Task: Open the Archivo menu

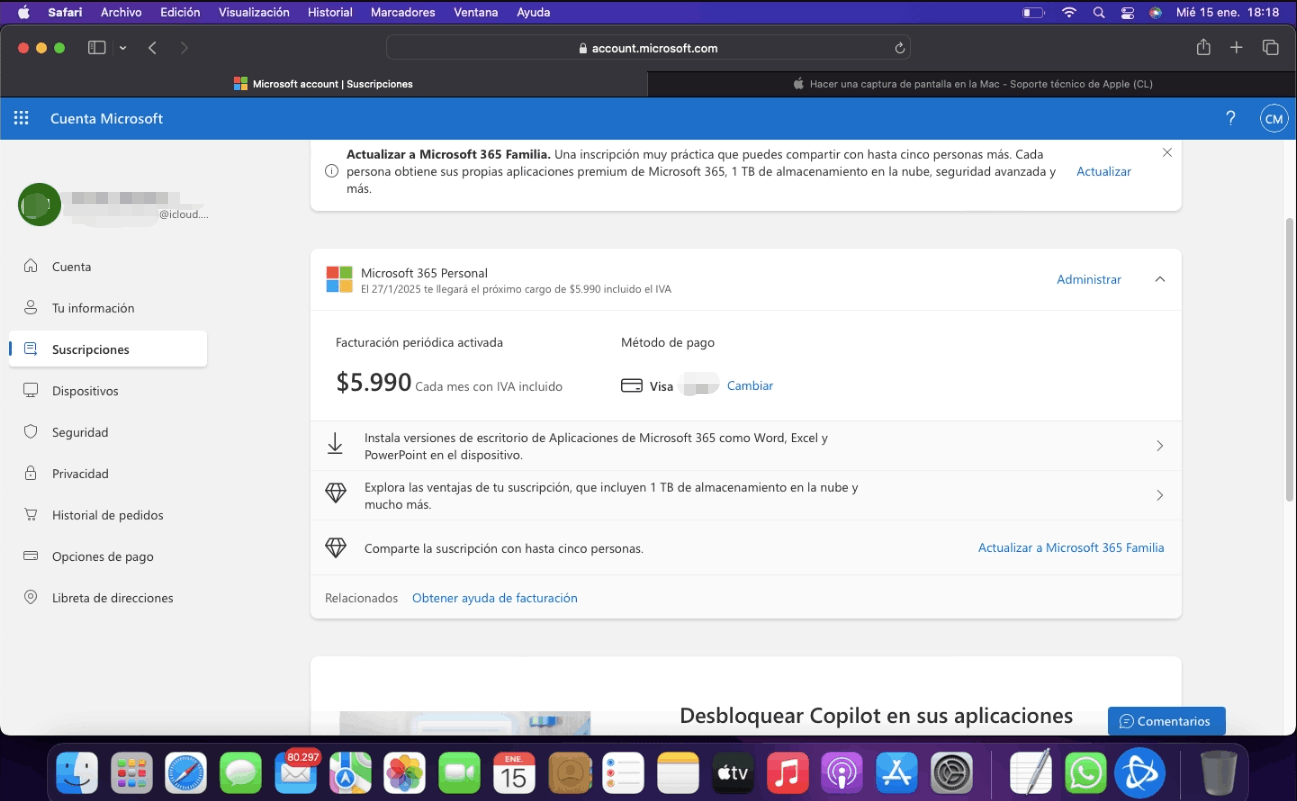Action: pos(121,12)
